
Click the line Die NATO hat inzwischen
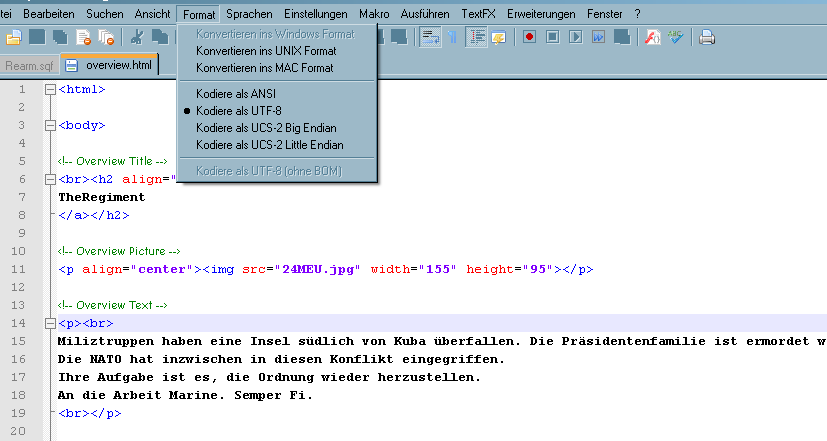click(x=281, y=359)
